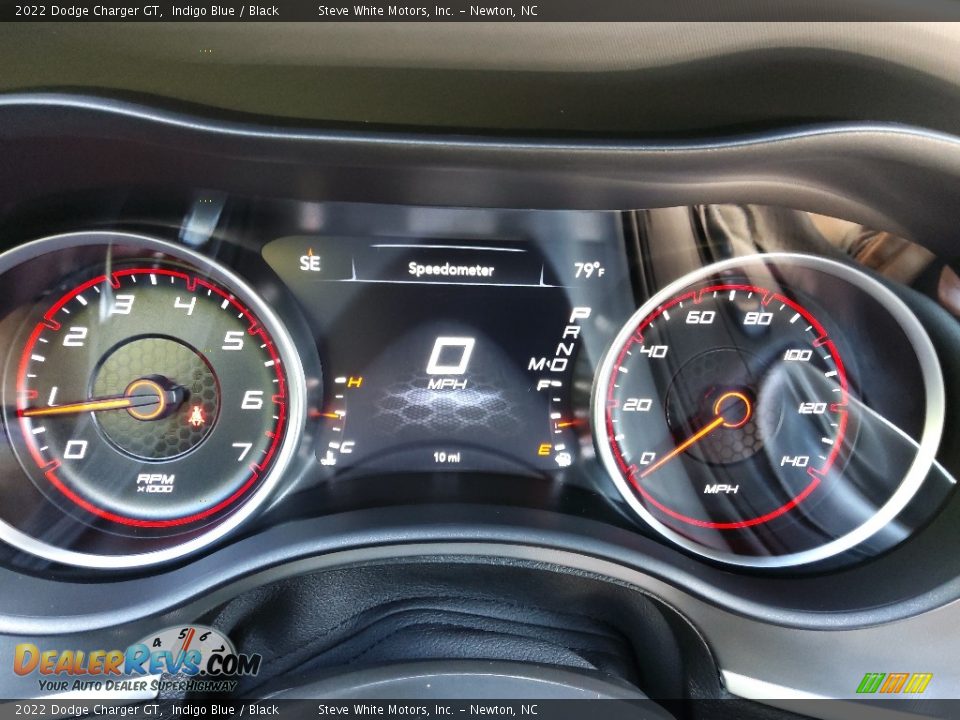Click the bottom Steve White Motors caption
This screenshot has height=720, width=960.
pos(427,710)
